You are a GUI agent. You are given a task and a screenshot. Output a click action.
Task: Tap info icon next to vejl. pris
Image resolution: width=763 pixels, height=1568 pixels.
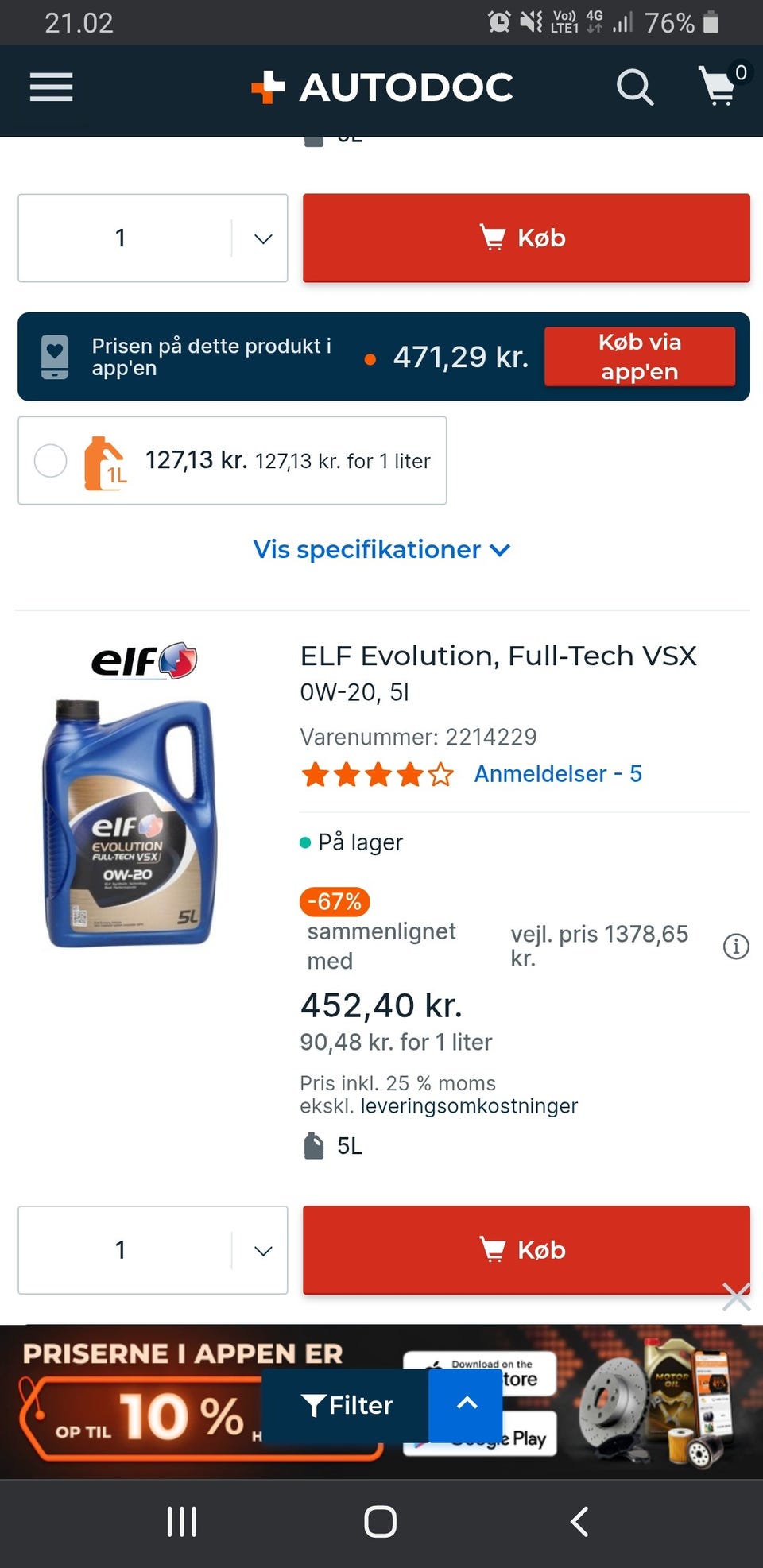coord(736,947)
